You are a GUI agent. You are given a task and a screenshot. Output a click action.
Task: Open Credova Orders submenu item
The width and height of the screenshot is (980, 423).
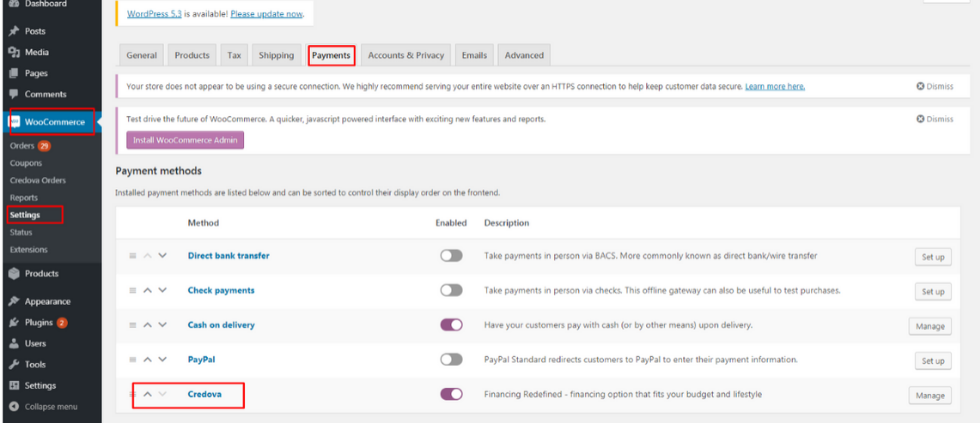(x=38, y=181)
